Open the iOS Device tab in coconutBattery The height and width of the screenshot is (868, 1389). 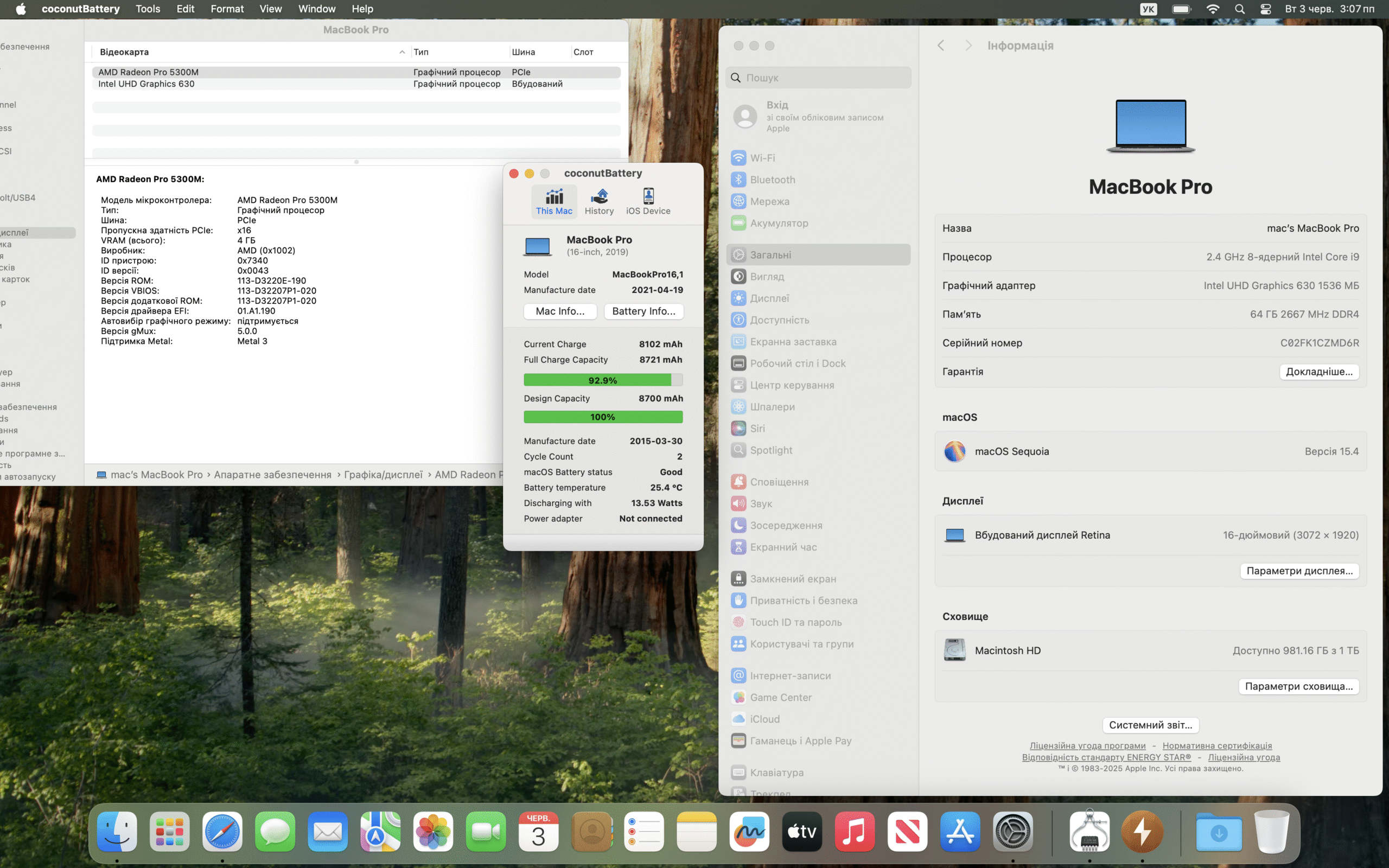tap(648, 201)
